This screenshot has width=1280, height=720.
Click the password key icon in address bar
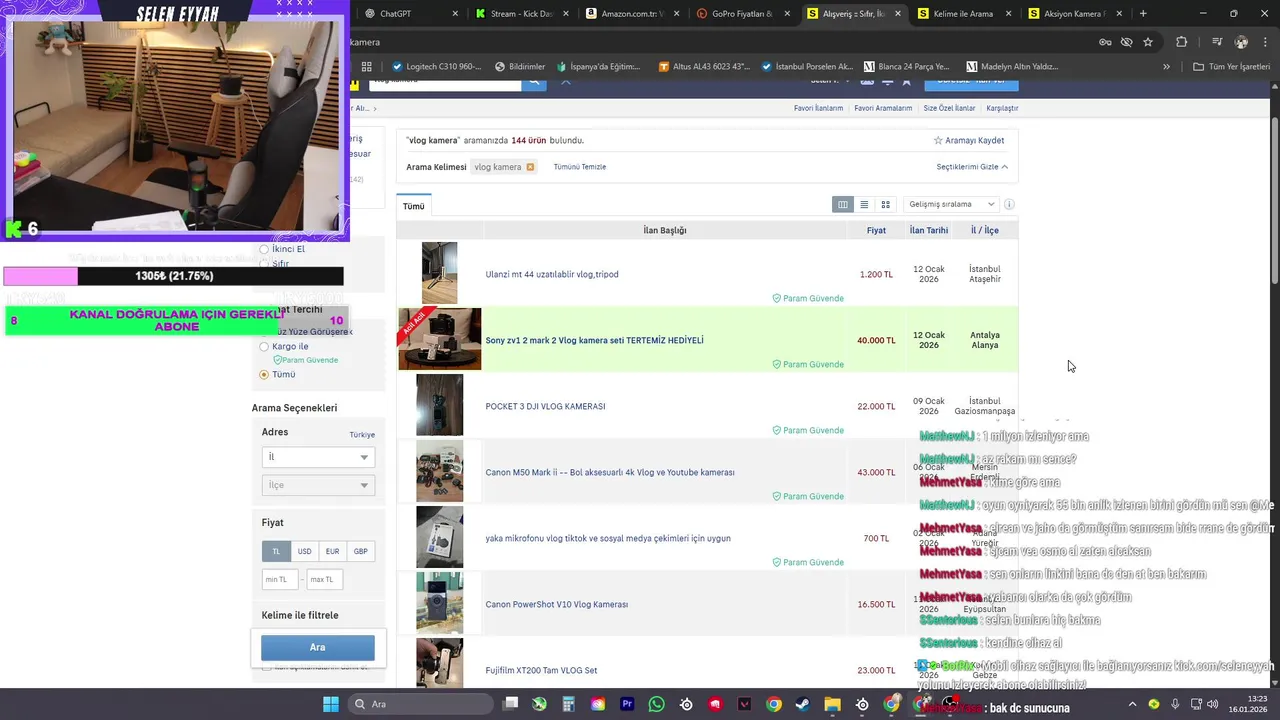point(1105,42)
